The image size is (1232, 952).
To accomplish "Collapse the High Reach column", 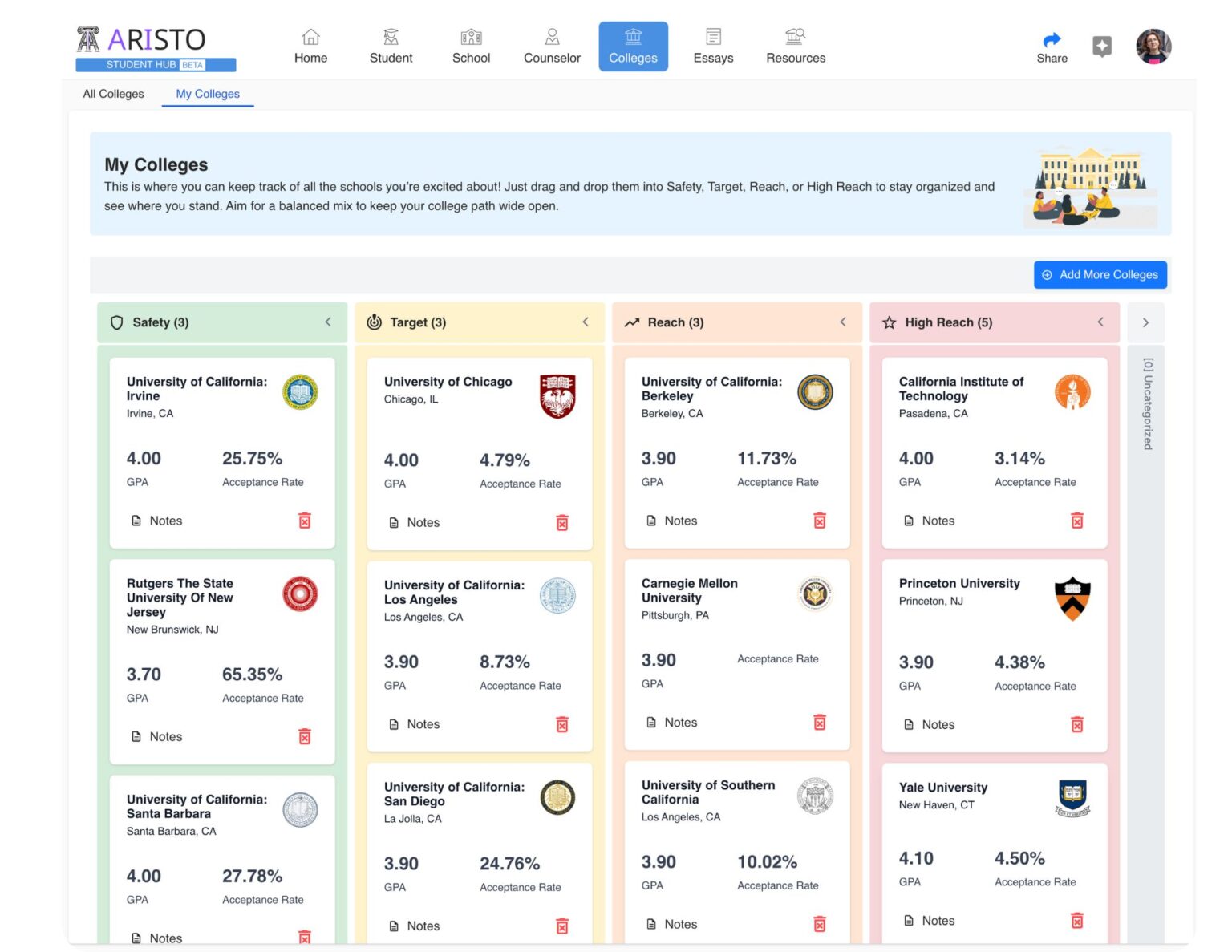I will pos(1100,322).
